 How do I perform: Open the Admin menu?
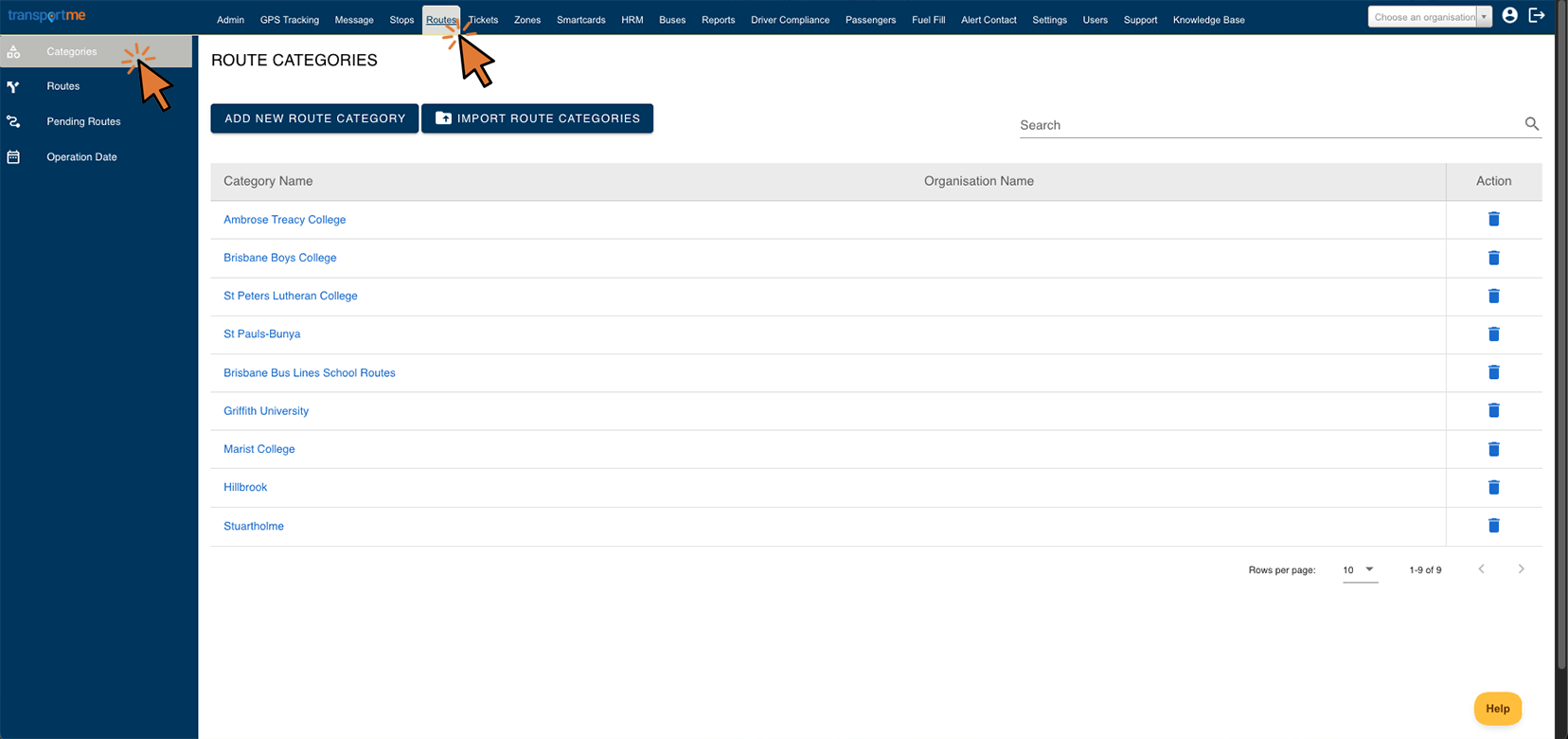coord(230,20)
